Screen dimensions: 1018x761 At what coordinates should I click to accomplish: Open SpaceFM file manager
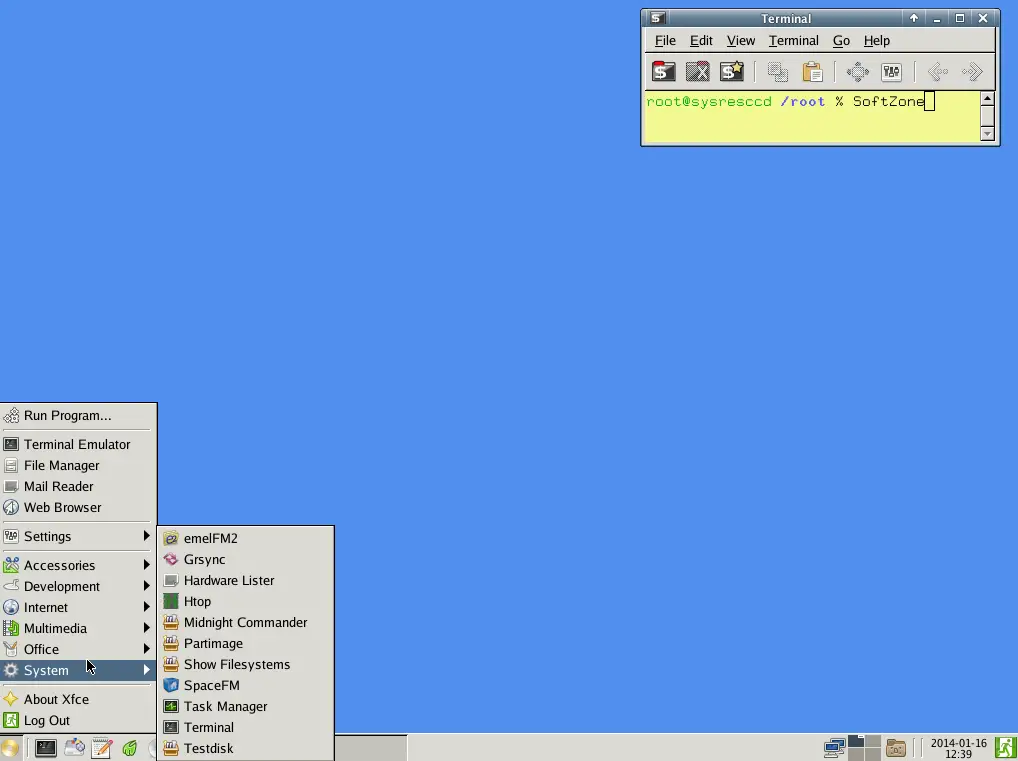click(x=246, y=685)
